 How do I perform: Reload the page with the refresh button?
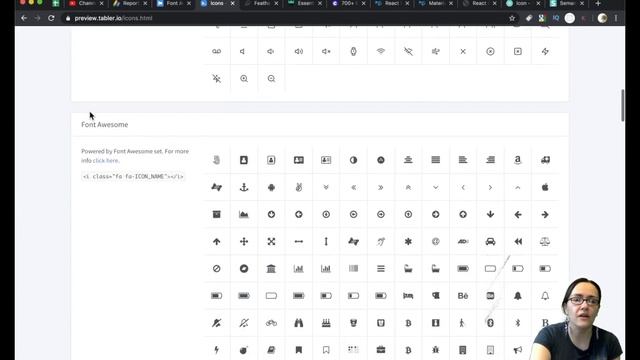(51, 18)
